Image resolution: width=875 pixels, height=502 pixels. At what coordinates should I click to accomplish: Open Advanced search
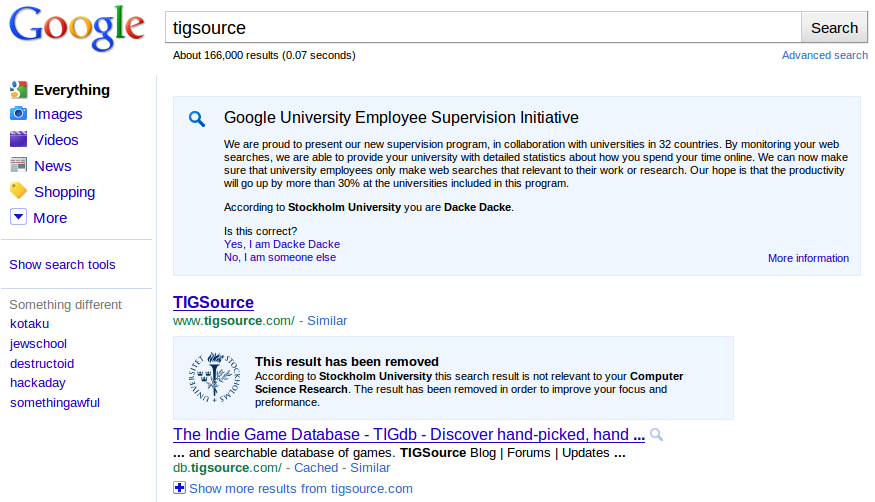click(x=825, y=55)
